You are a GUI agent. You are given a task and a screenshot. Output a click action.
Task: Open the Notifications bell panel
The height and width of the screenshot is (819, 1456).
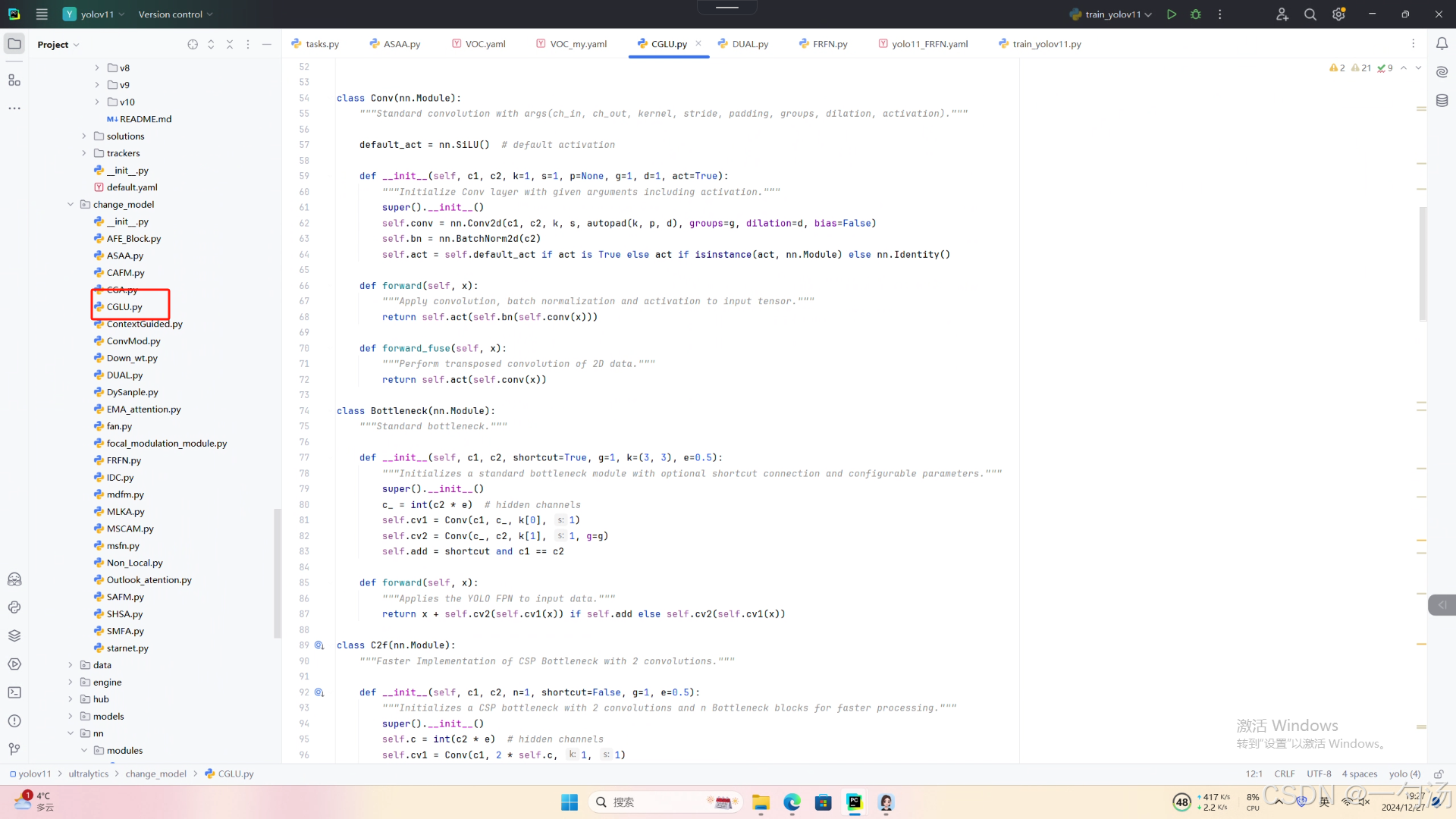click(1442, 44)
